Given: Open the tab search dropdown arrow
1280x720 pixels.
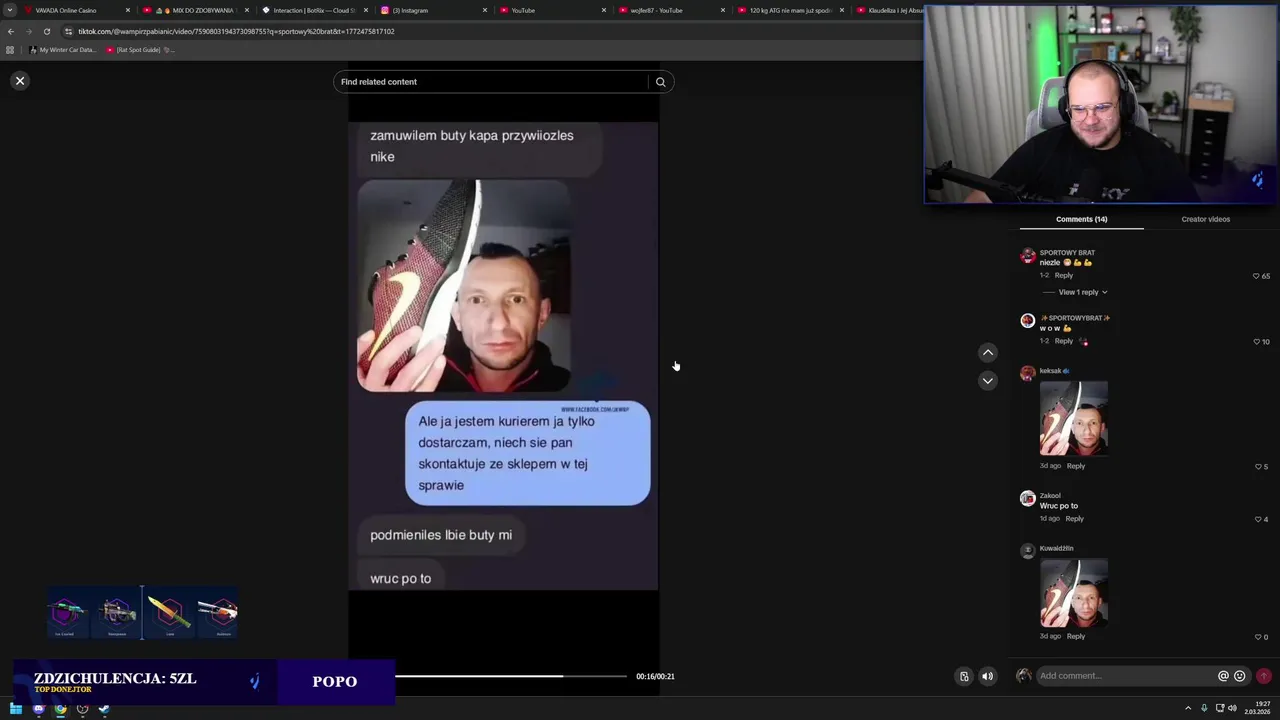Looking at the screenshot, I should pyautogui.click(x=10, y=10).
